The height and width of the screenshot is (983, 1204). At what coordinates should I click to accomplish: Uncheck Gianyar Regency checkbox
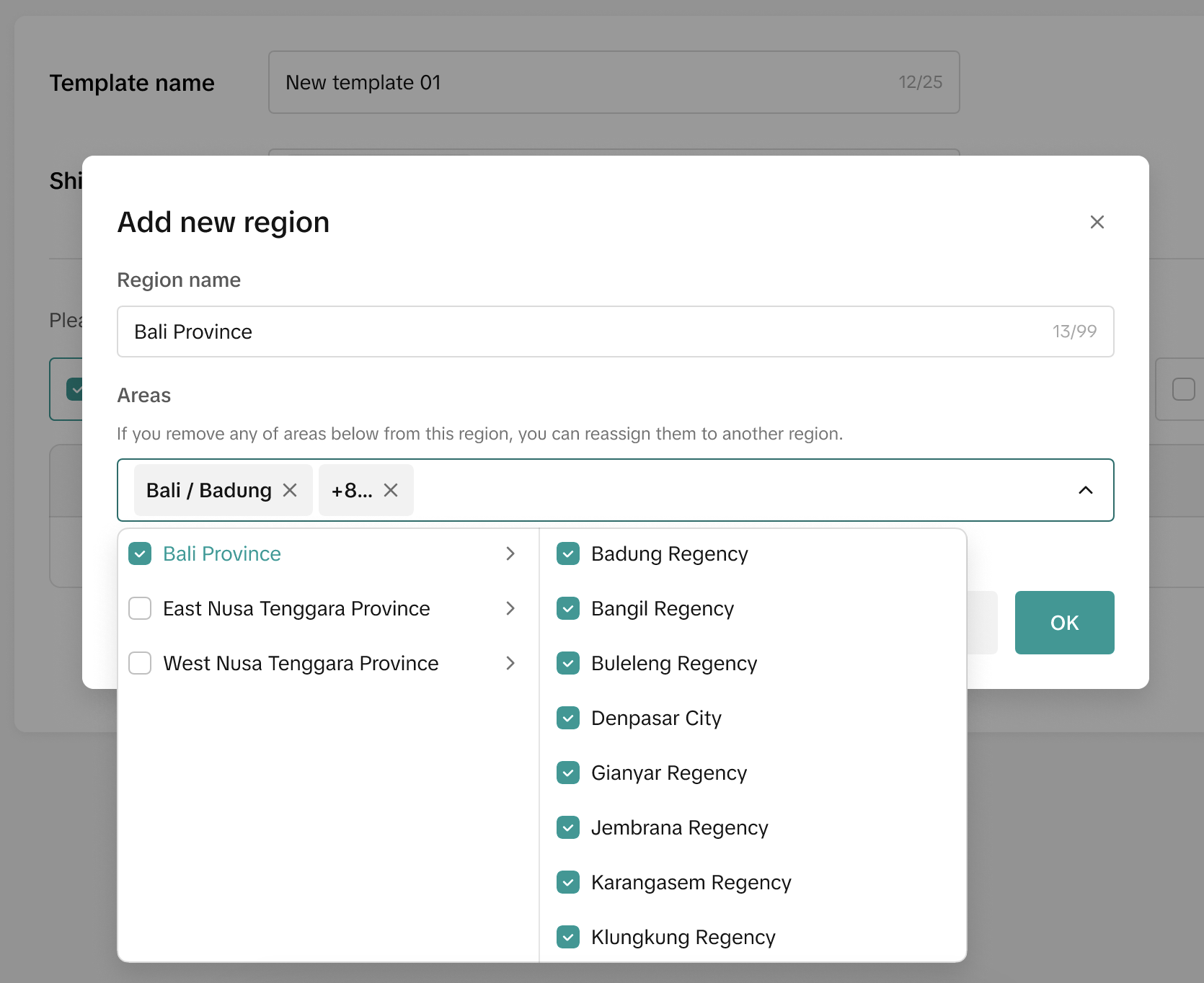pos(568,773)
